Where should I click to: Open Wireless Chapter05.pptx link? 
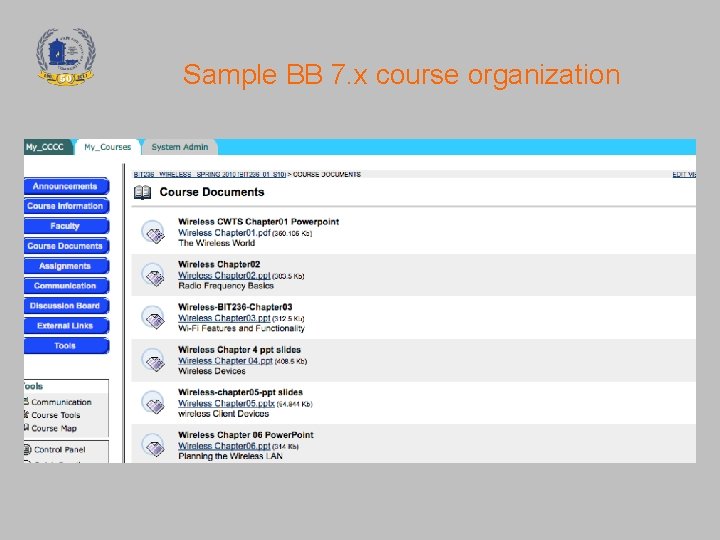tap(226, 404)
